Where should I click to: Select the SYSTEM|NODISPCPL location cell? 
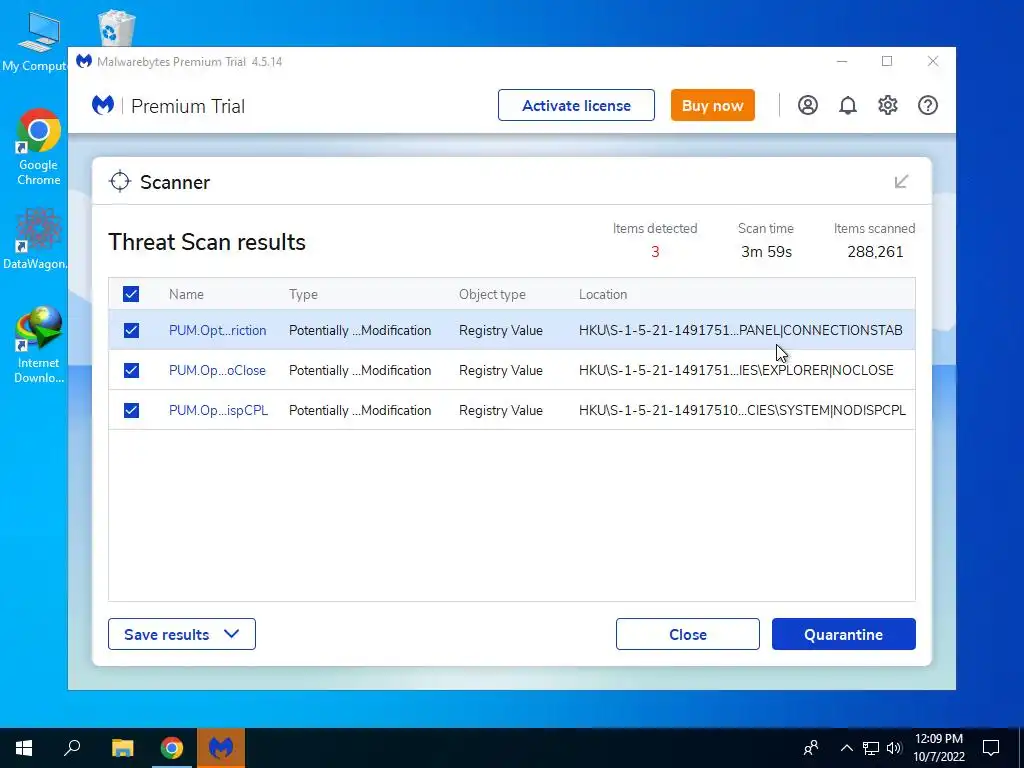tap(743, 410)
